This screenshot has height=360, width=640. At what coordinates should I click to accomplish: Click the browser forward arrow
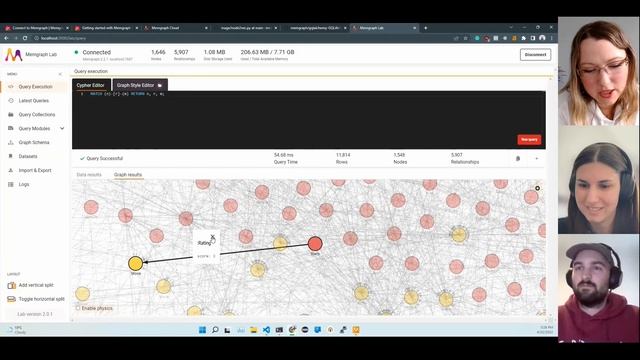tap(16, 38)
